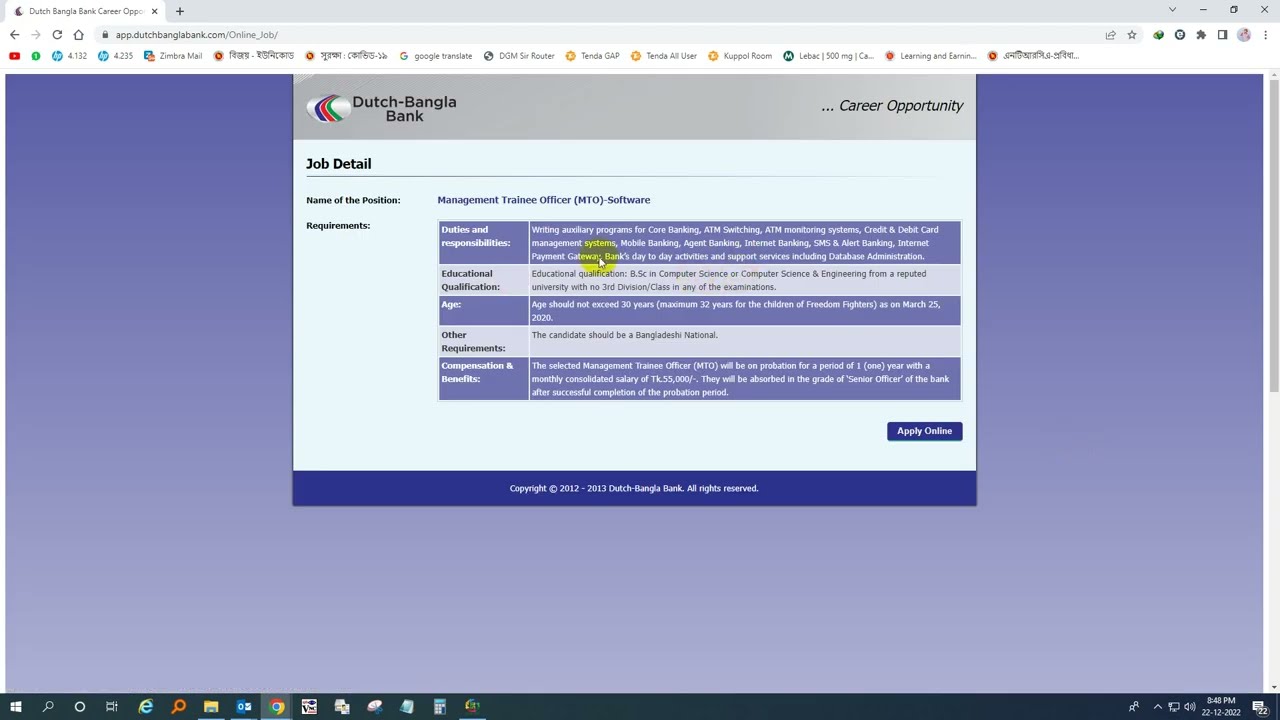Click the Apply Online button

click(x=924, y=431)
